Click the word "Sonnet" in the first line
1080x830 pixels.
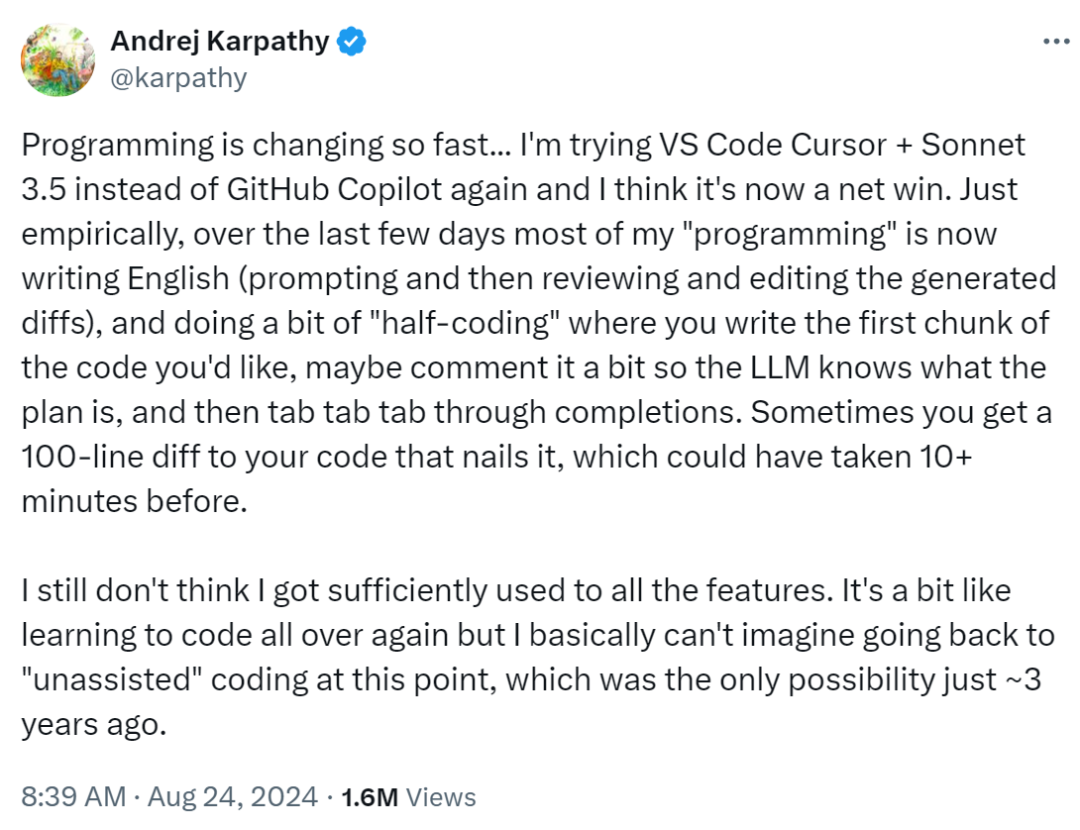[973, 145]
